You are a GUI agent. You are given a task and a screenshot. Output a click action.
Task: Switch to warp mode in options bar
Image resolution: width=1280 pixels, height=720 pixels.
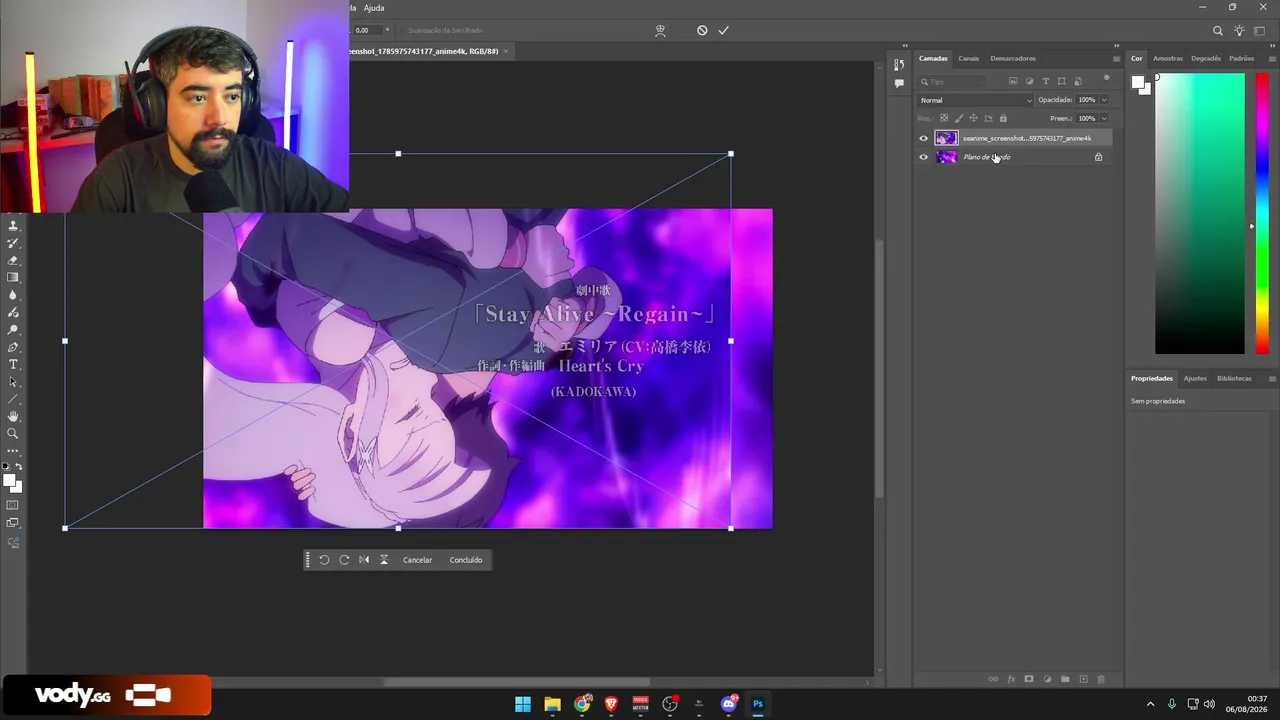660,30
